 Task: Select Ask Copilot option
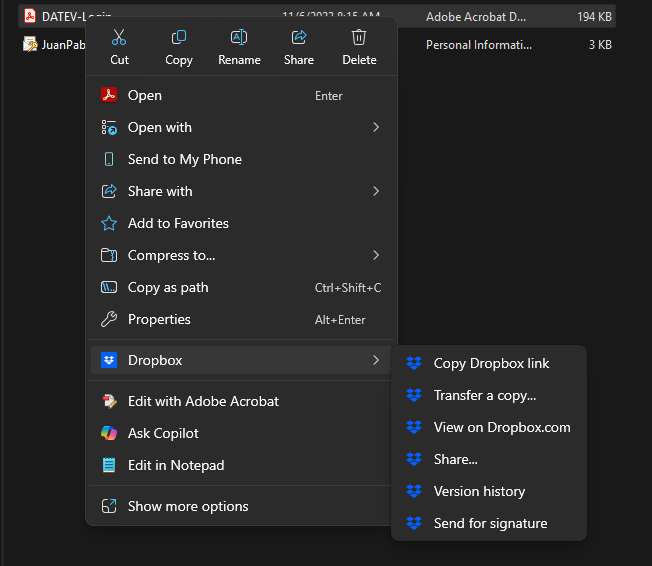163,434
